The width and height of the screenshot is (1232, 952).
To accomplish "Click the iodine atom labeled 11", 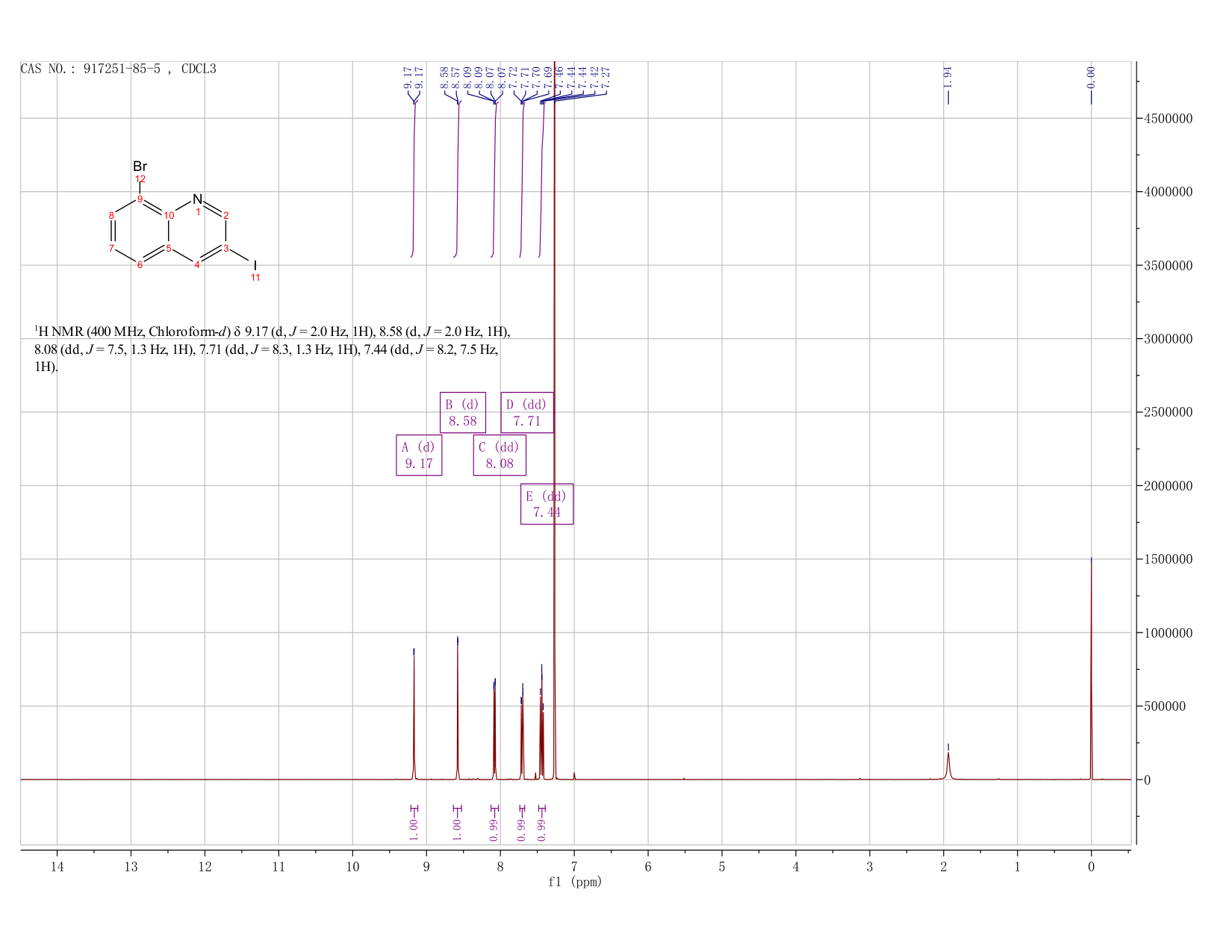I will [x=255, y=265].
